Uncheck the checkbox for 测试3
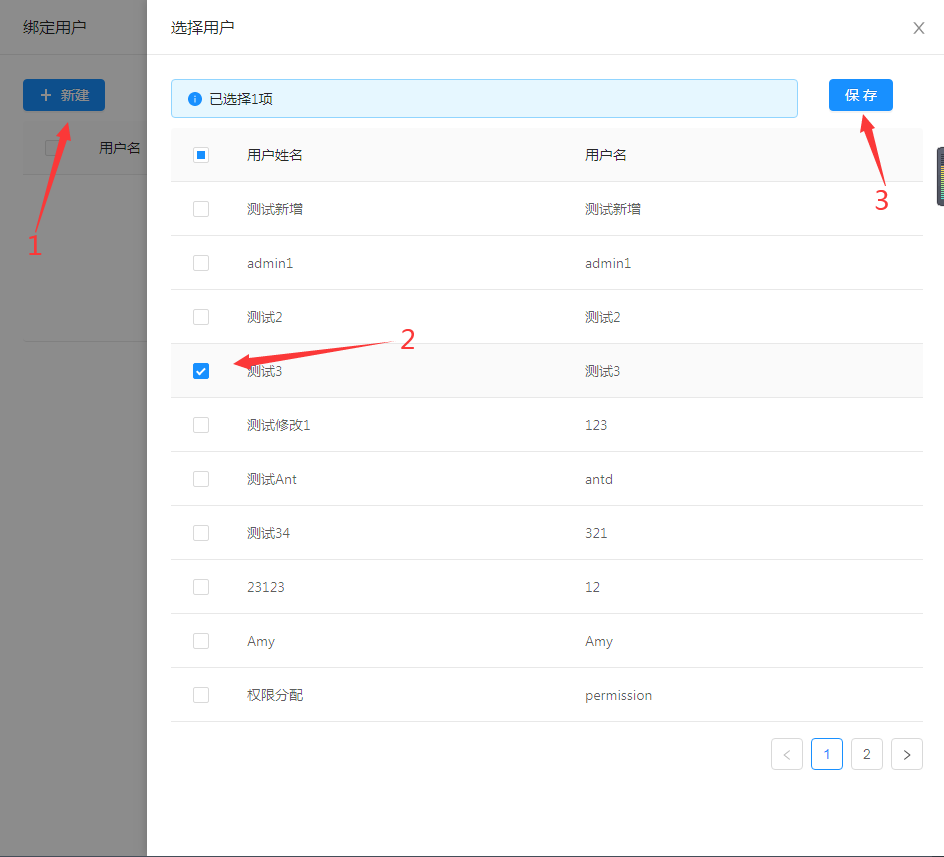The height and width of the screenshot is (857, 944). 201,371
